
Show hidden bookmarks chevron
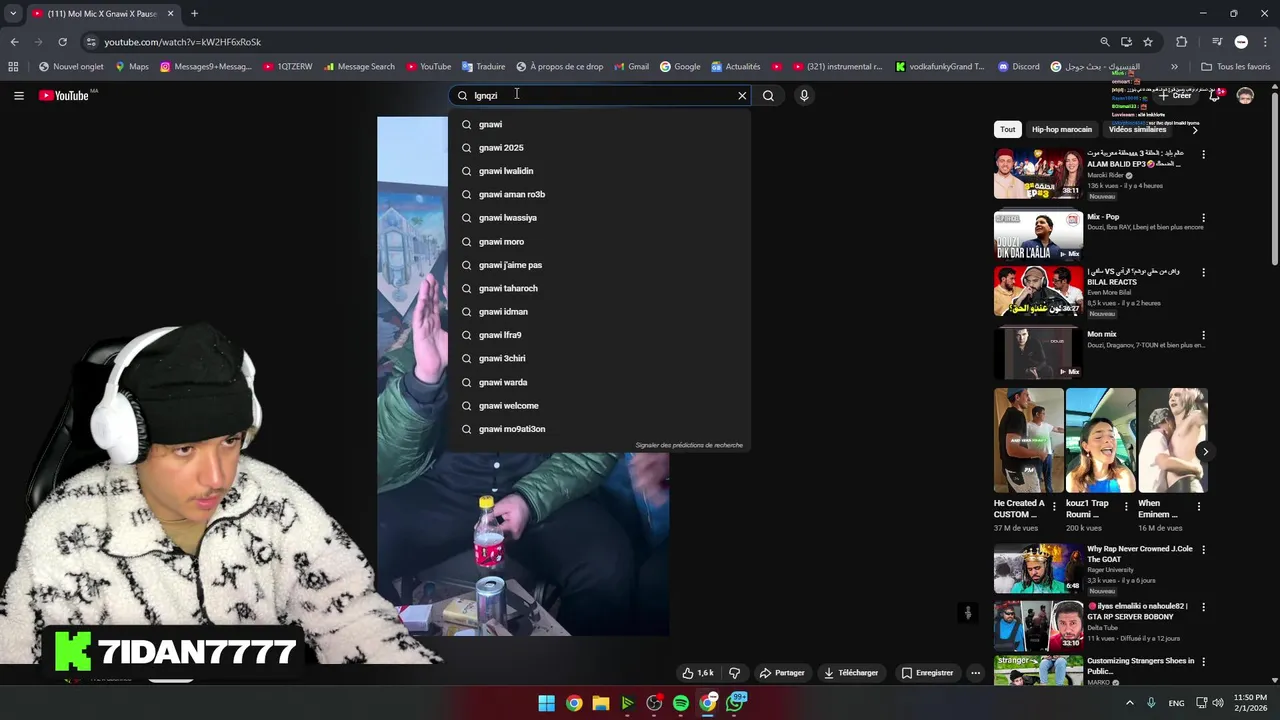click(1174, 67)
